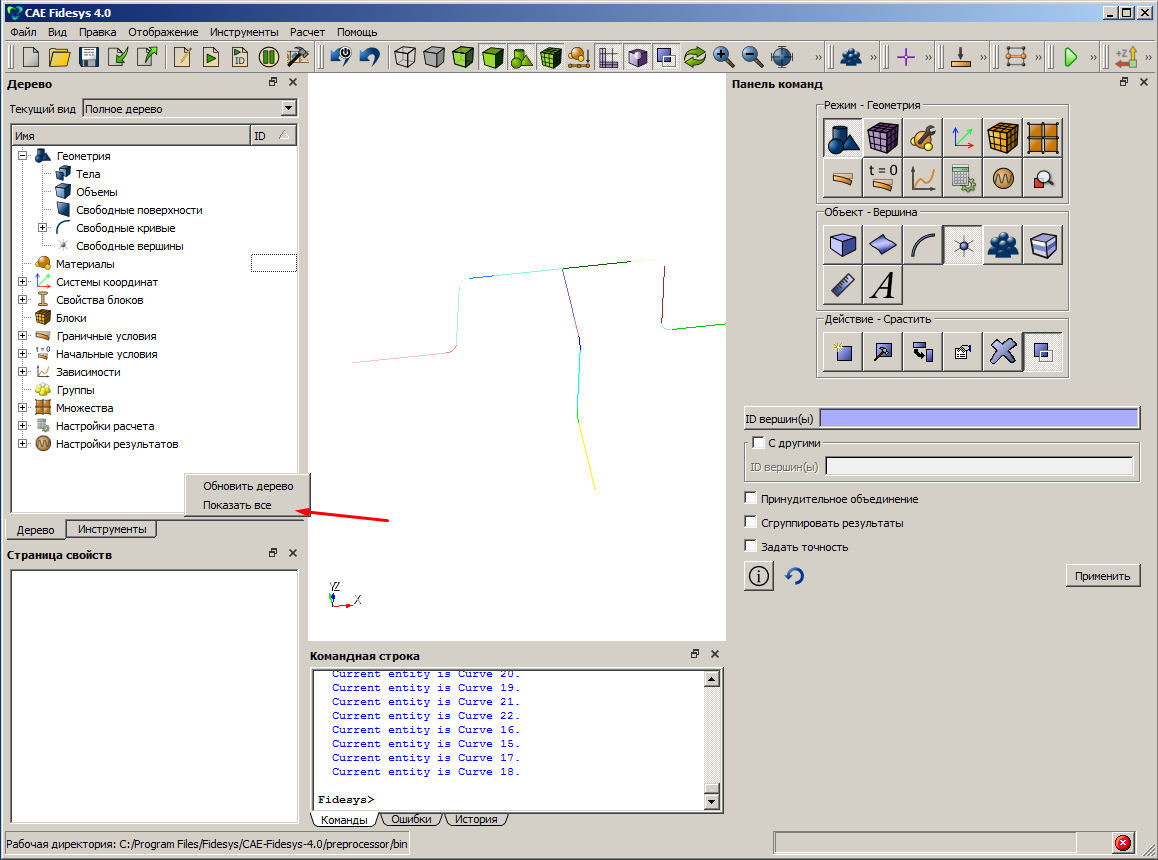
Task: Expand Настройки расчета tree node
Action: click(x=23, y=426)
